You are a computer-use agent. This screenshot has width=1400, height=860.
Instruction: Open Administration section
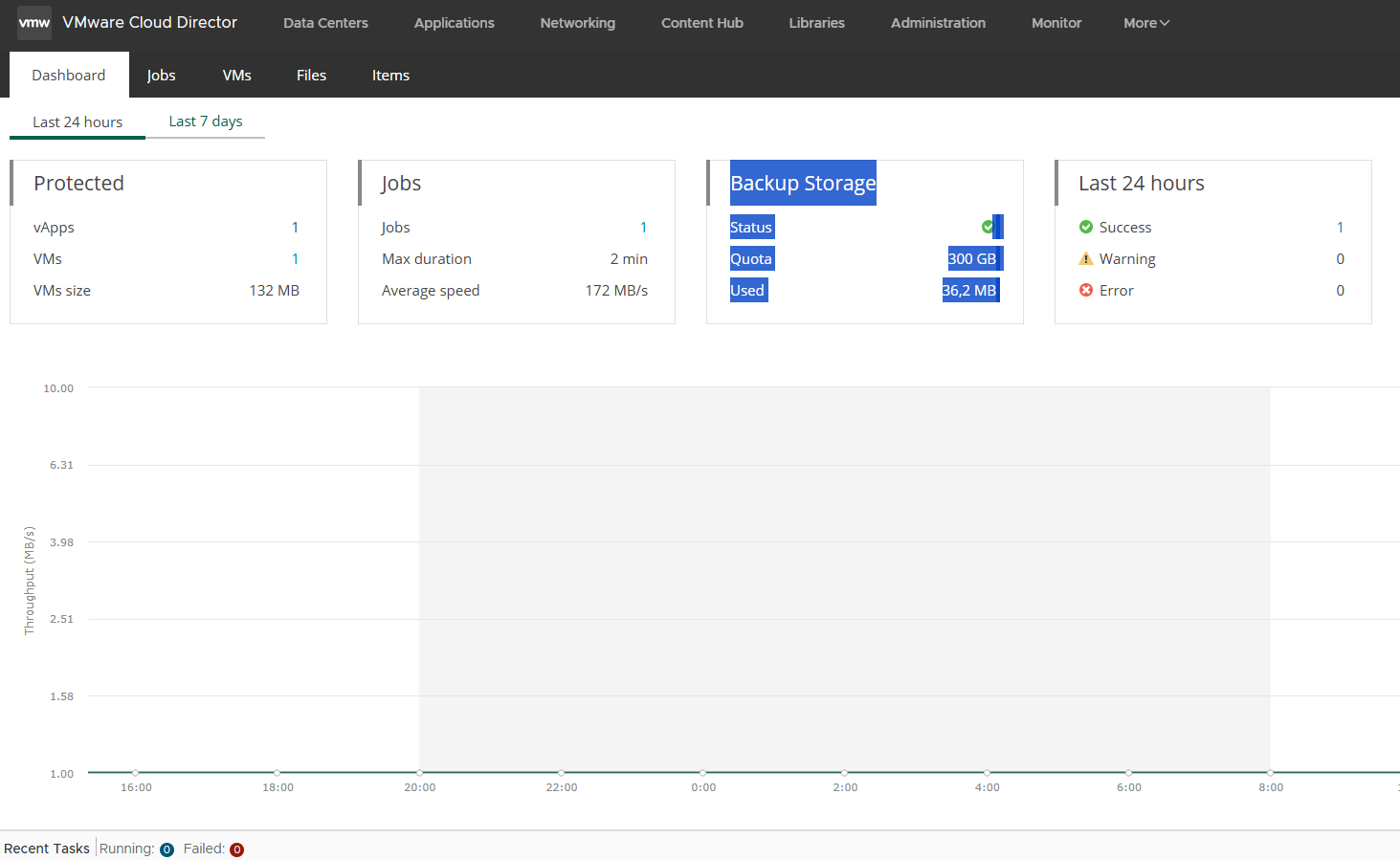point(938,23)
